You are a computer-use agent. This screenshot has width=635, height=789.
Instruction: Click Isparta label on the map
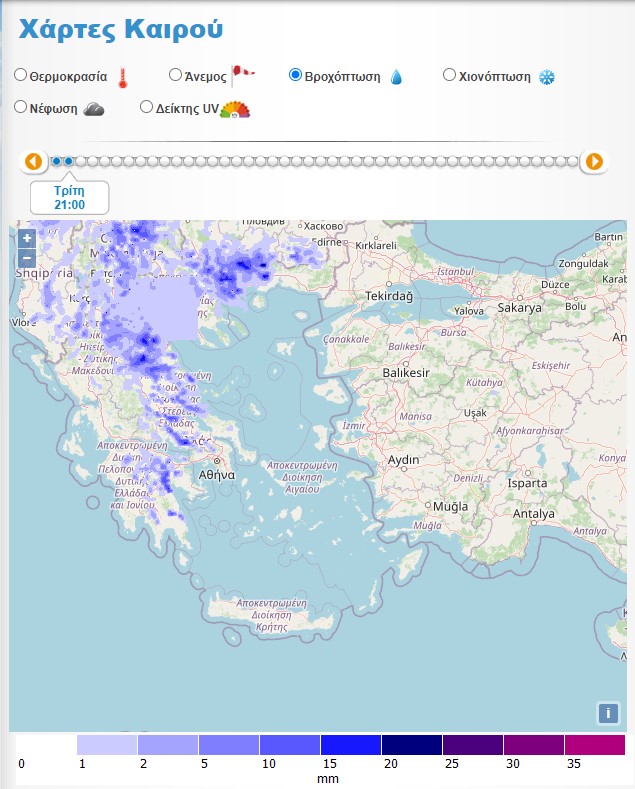(x=527, y=483)
